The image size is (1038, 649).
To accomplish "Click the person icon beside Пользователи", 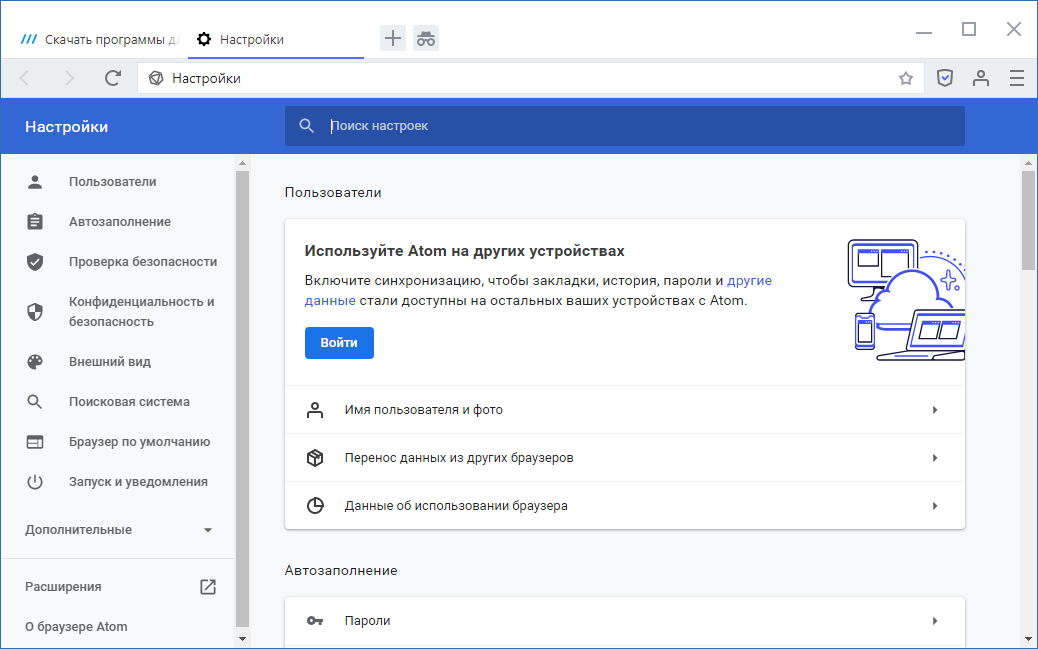I will click(35, 181).
